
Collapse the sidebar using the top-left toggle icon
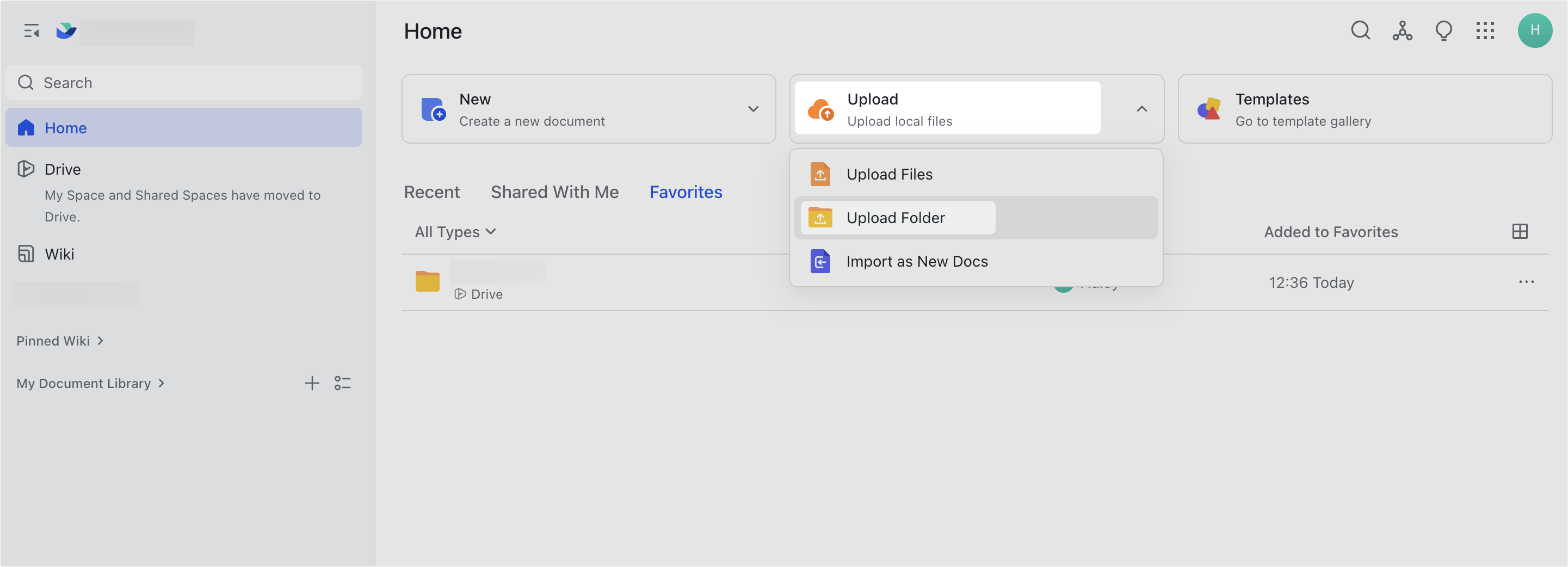coord(31,30)
